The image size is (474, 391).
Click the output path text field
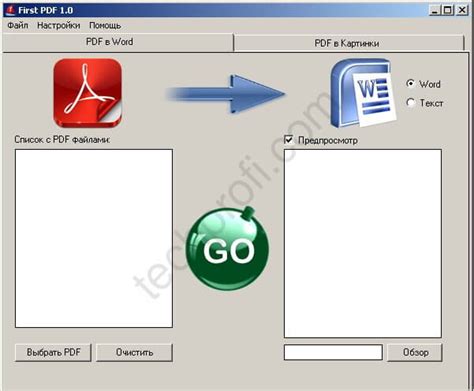click(333, 352)
